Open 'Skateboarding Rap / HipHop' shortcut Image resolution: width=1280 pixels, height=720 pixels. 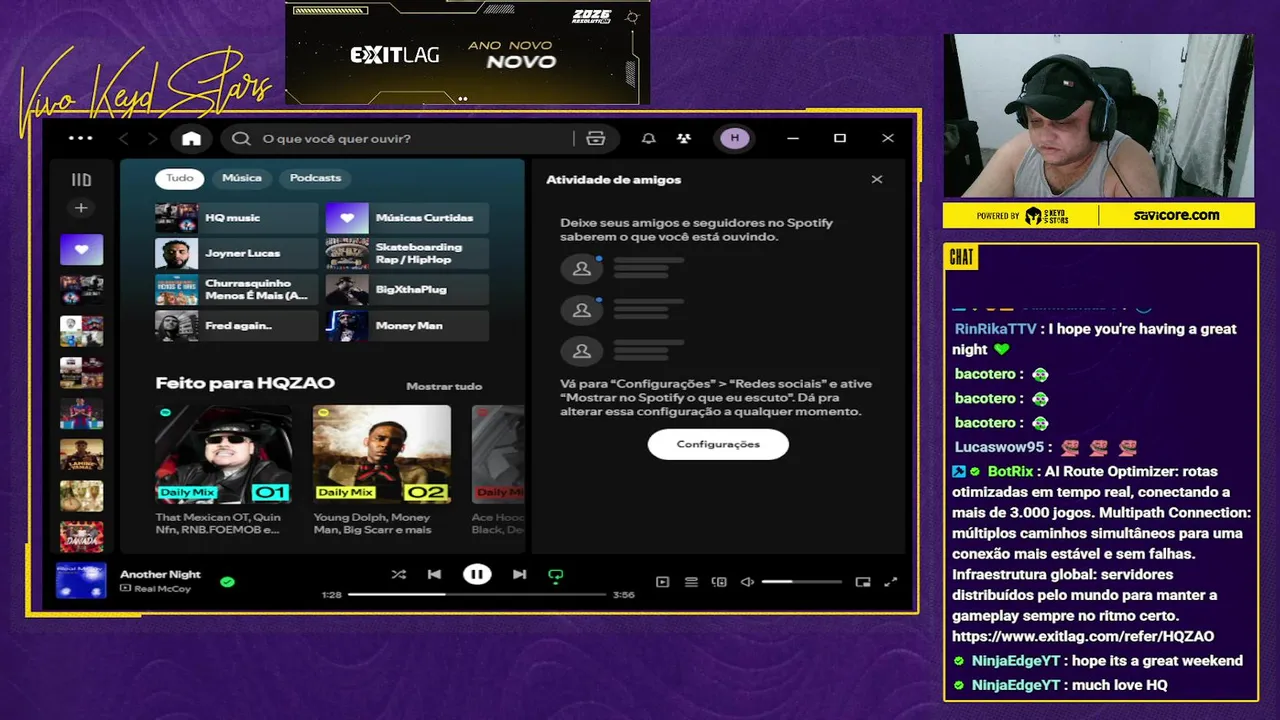click(407, 254)
